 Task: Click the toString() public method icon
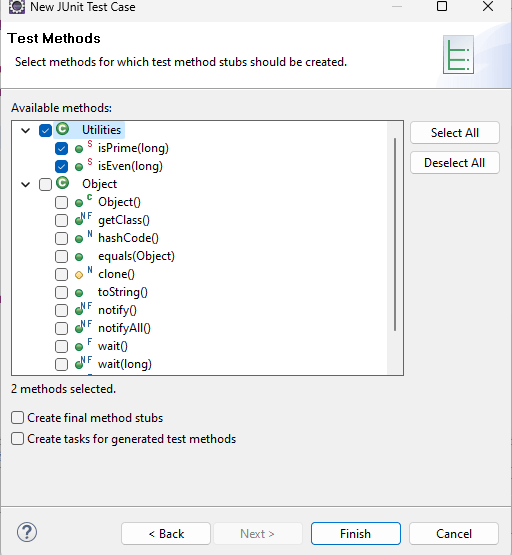79,293
